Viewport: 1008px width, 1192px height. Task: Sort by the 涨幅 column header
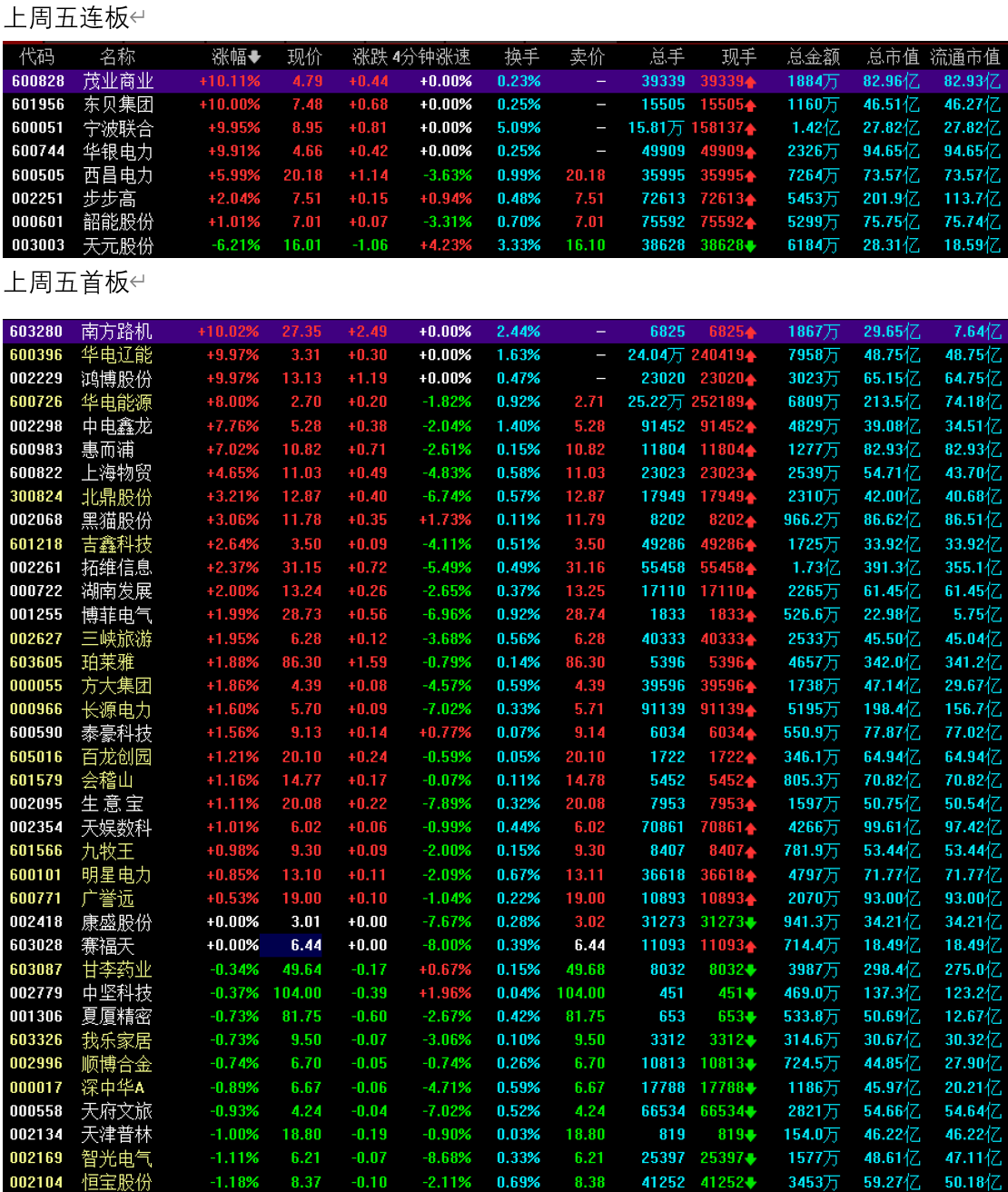pyautogui.click(x=235, y=57)
